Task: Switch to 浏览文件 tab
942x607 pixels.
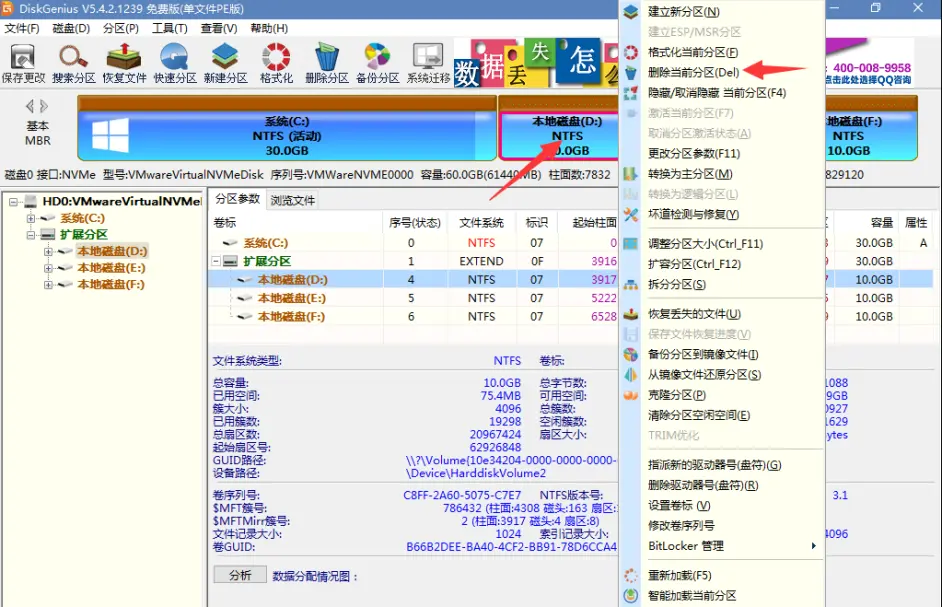Action: (x=293, y=200)
